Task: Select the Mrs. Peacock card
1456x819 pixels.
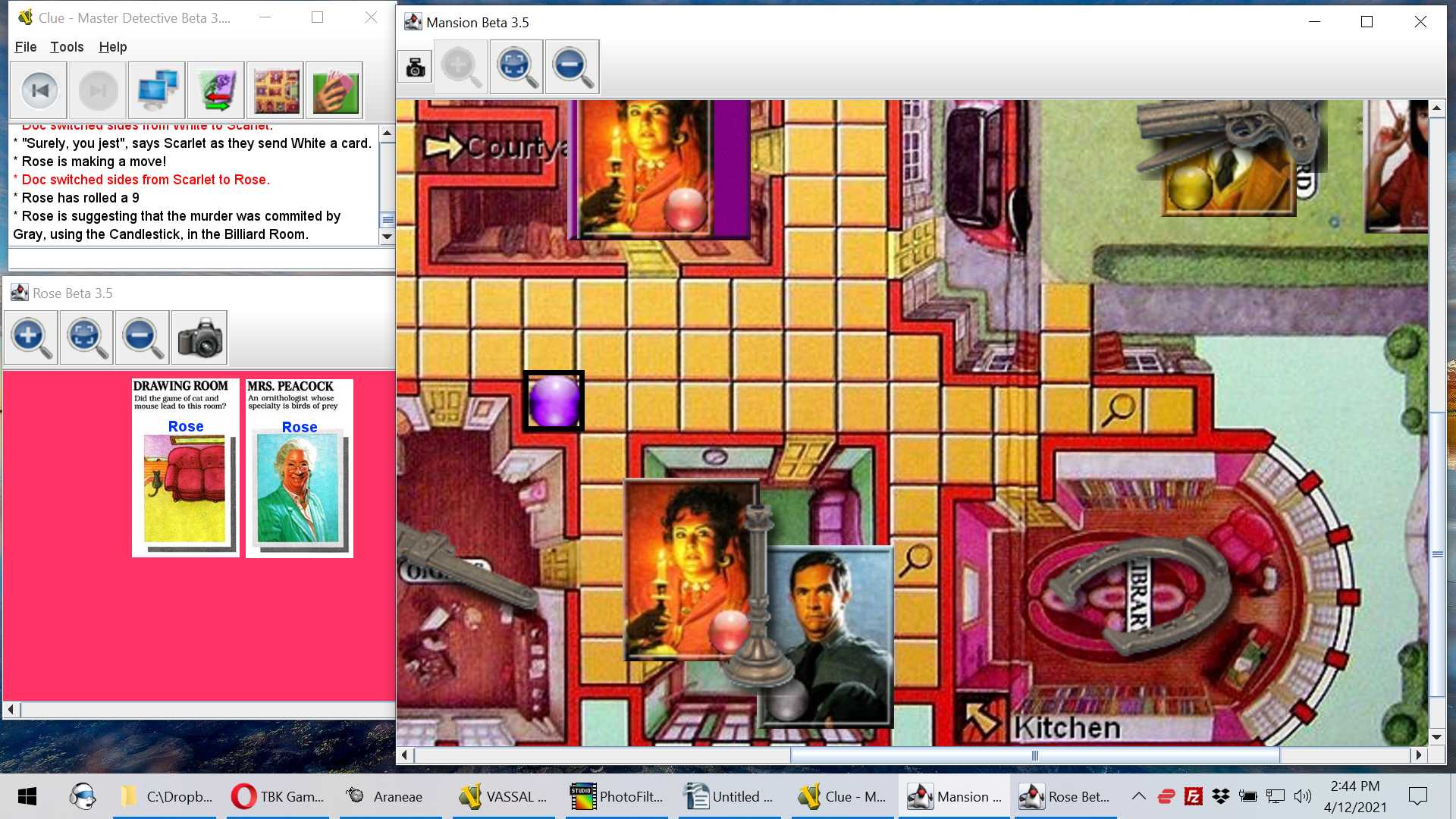Action: (300, 468)
